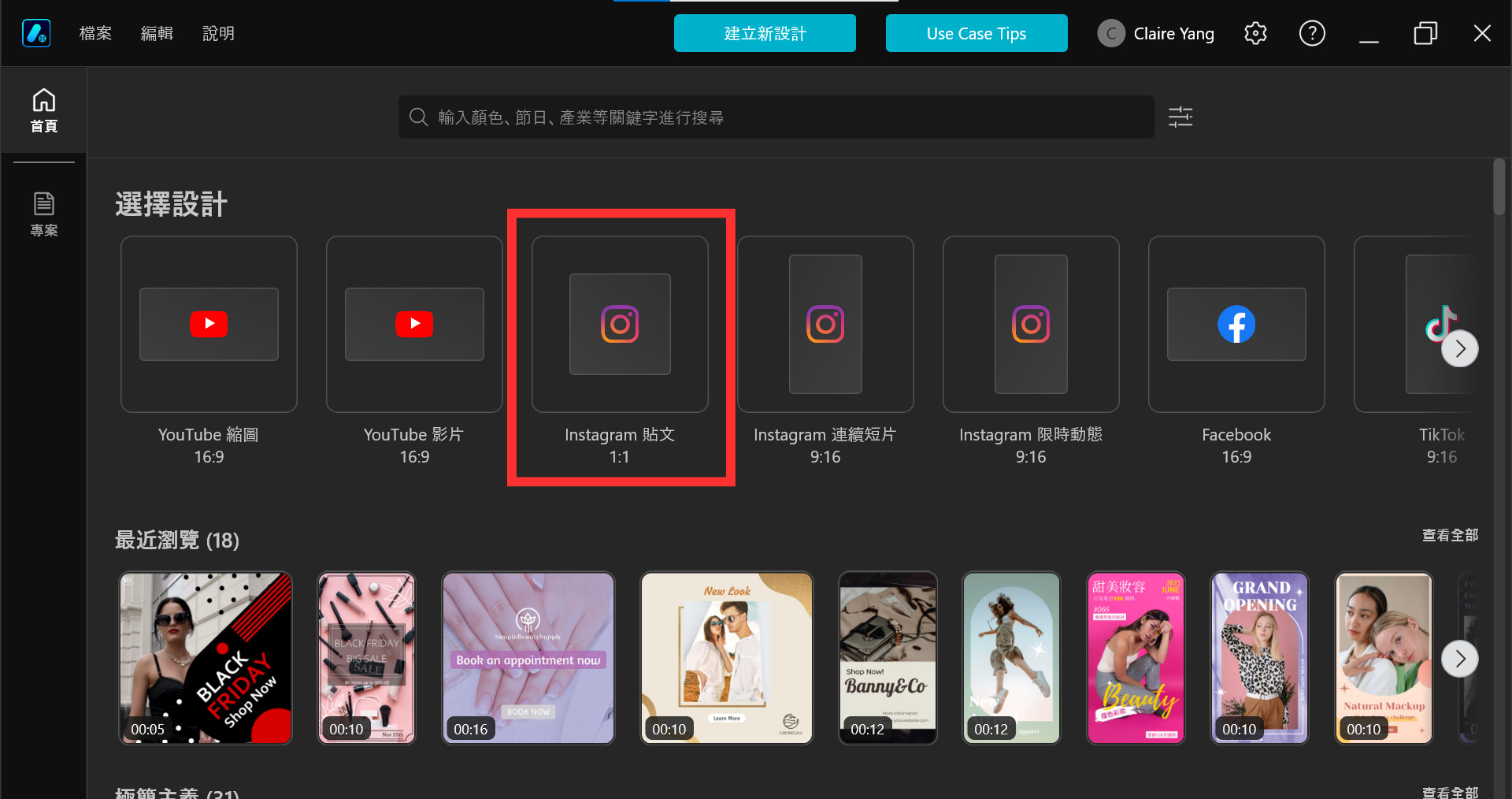This screenshot has width=1512, height=799.
Task: Open the 編輯 menu
Action: point(157,33)
